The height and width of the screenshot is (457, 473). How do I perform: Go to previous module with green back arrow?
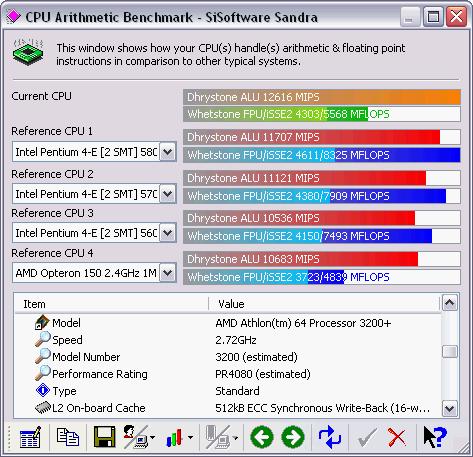262,437
